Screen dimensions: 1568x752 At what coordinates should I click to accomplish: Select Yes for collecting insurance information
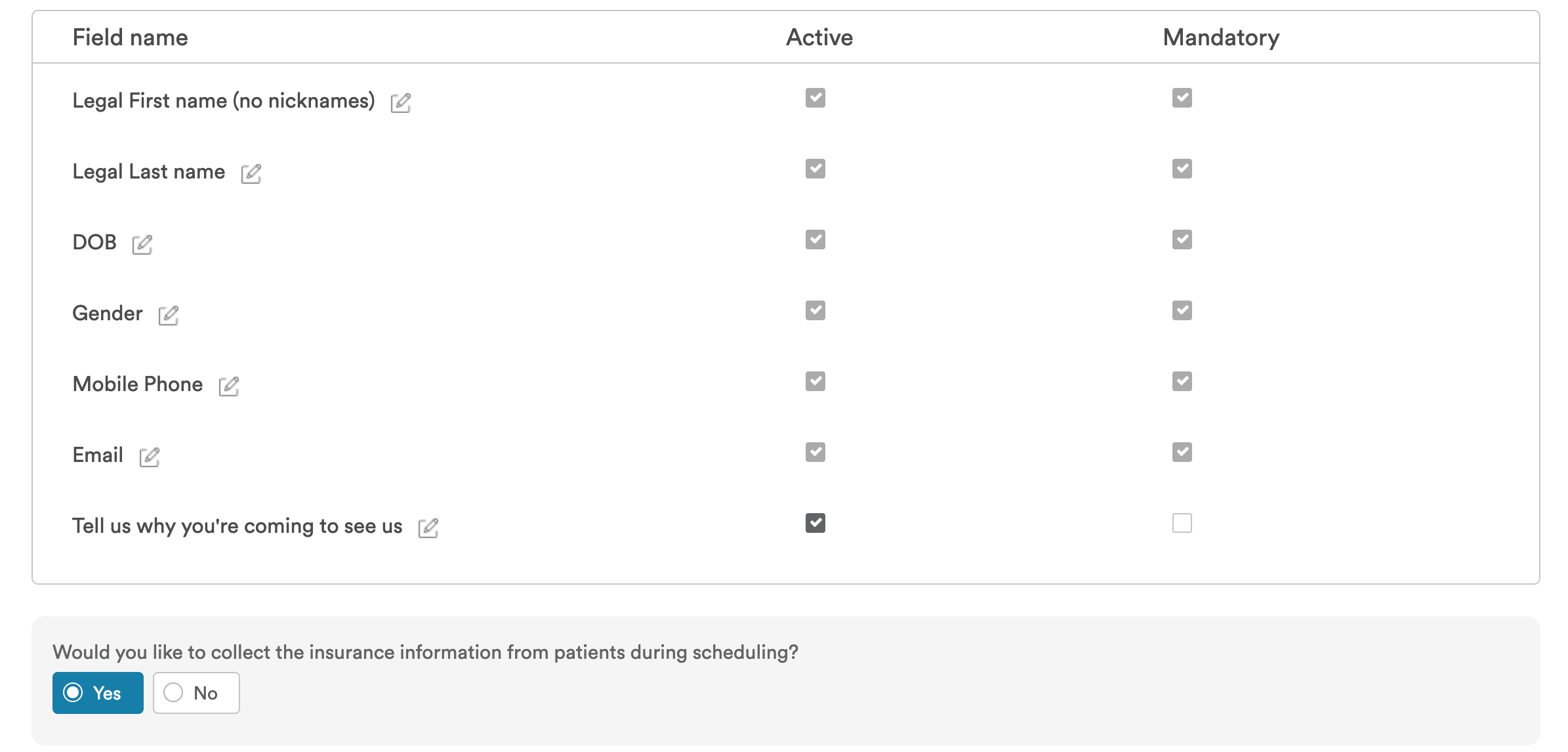pos(98,693)
